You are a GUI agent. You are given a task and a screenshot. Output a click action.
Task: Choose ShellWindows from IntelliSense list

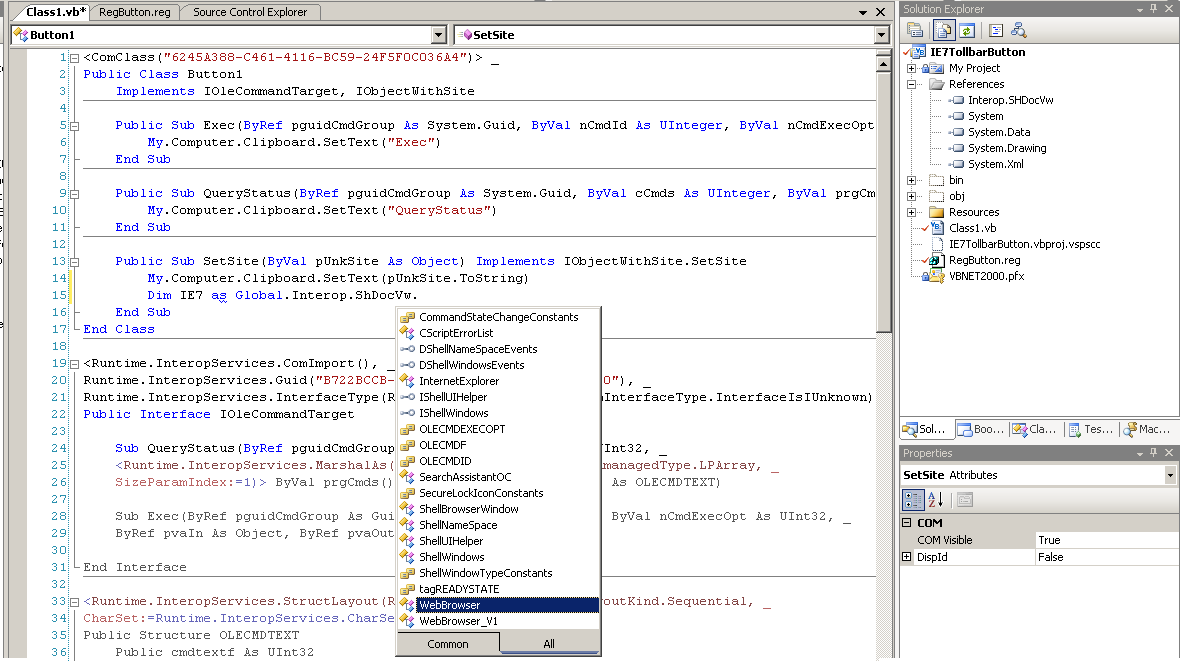(498, 556)
